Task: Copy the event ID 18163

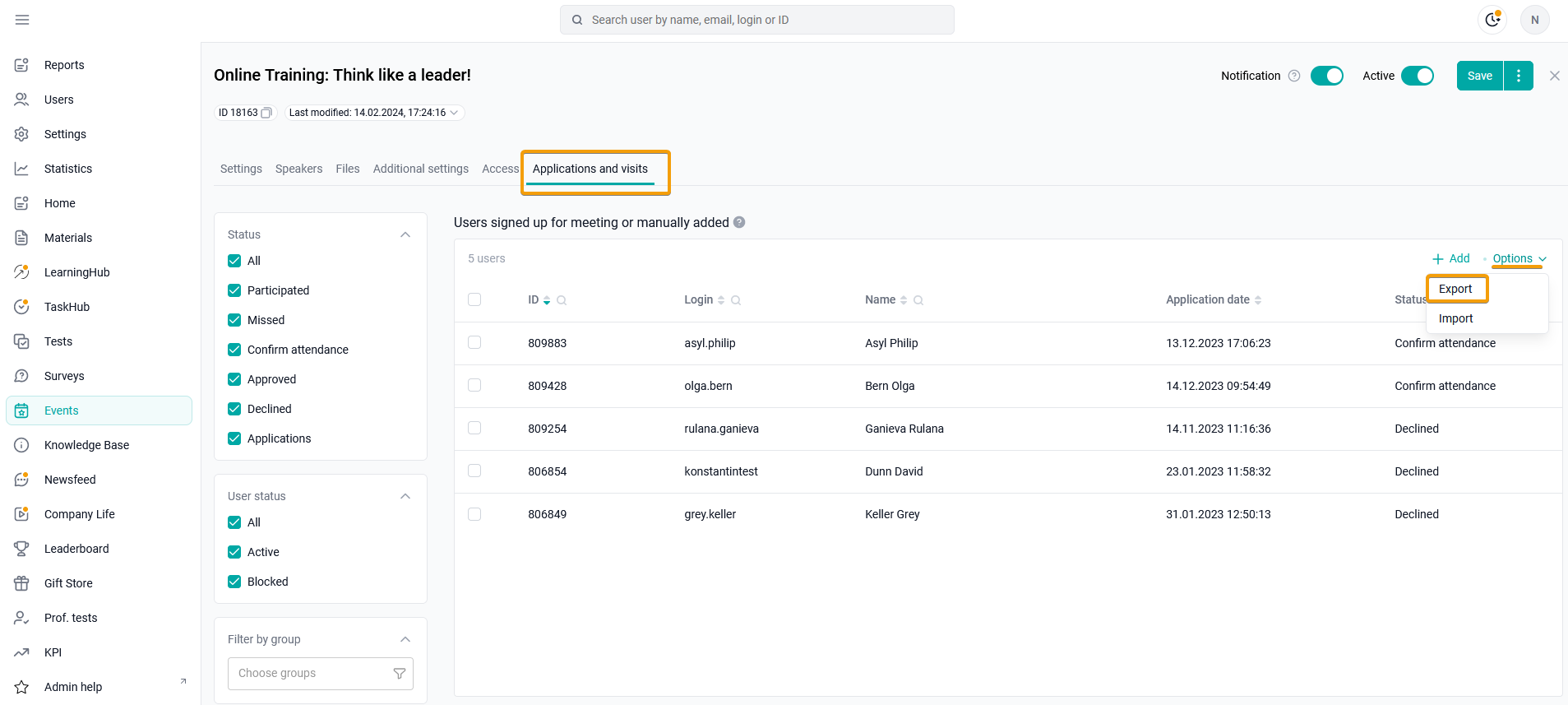Action: (266, 113)
